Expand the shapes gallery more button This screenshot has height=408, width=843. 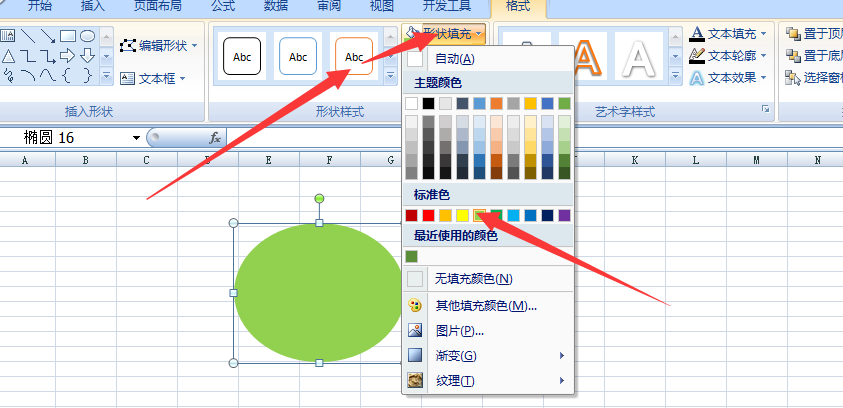(x=107, y=75)
